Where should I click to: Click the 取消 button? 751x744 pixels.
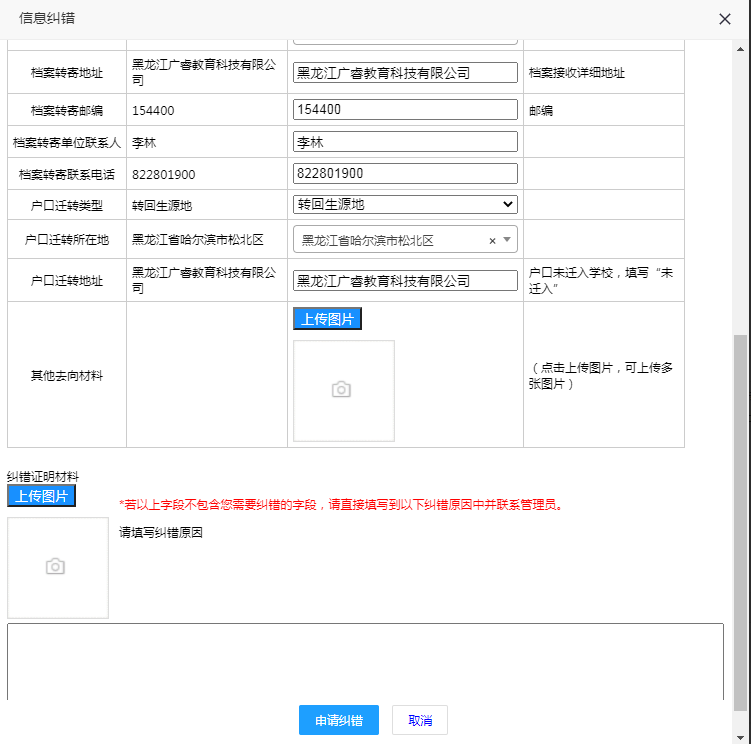pos(420,720)
